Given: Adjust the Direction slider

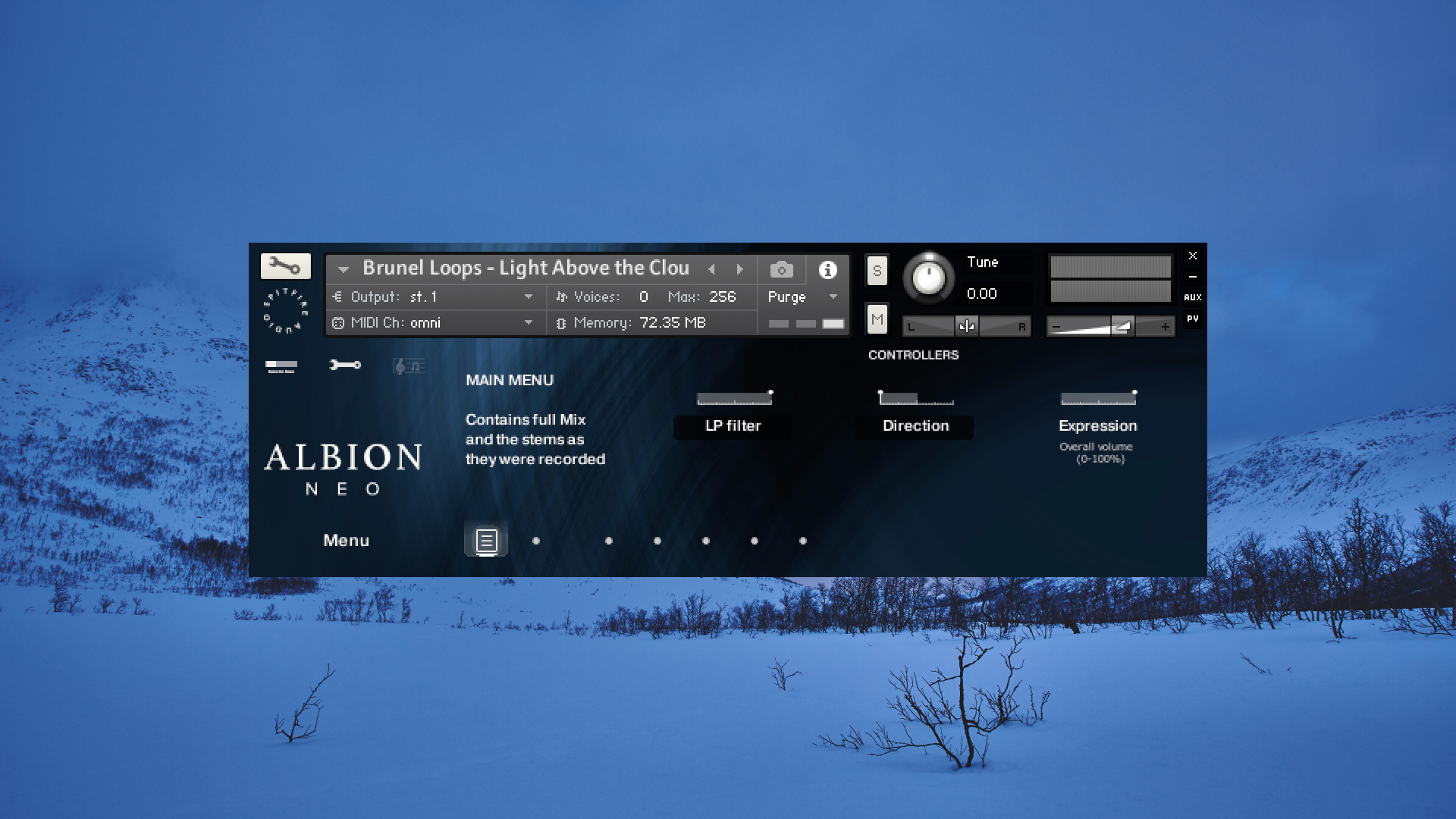Looking at the screenshot, I should tap(916, 398).
